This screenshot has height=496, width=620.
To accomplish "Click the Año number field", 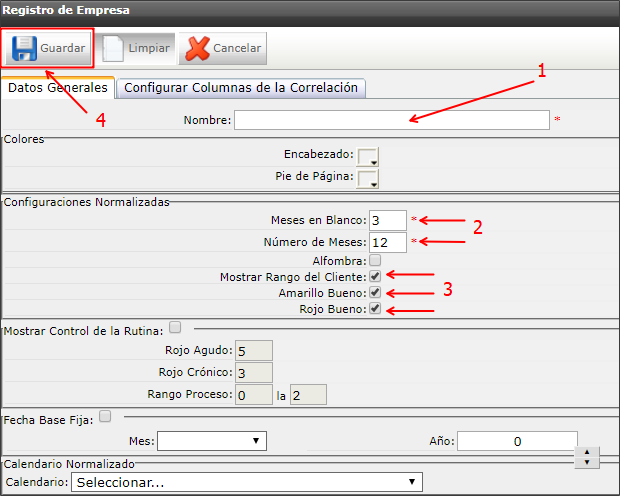I will (517, 441).
